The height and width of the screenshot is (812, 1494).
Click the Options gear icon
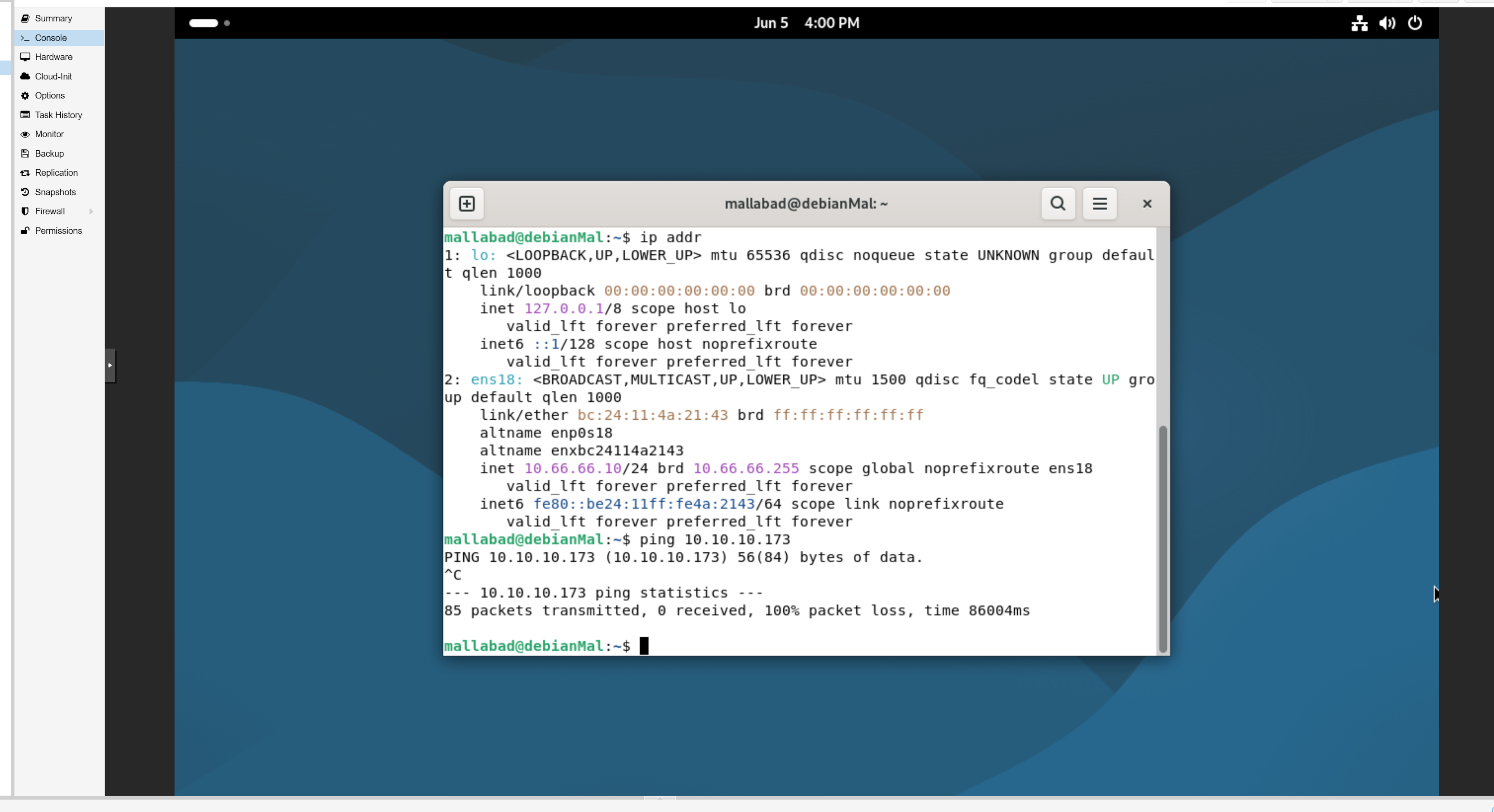(25, 96)
